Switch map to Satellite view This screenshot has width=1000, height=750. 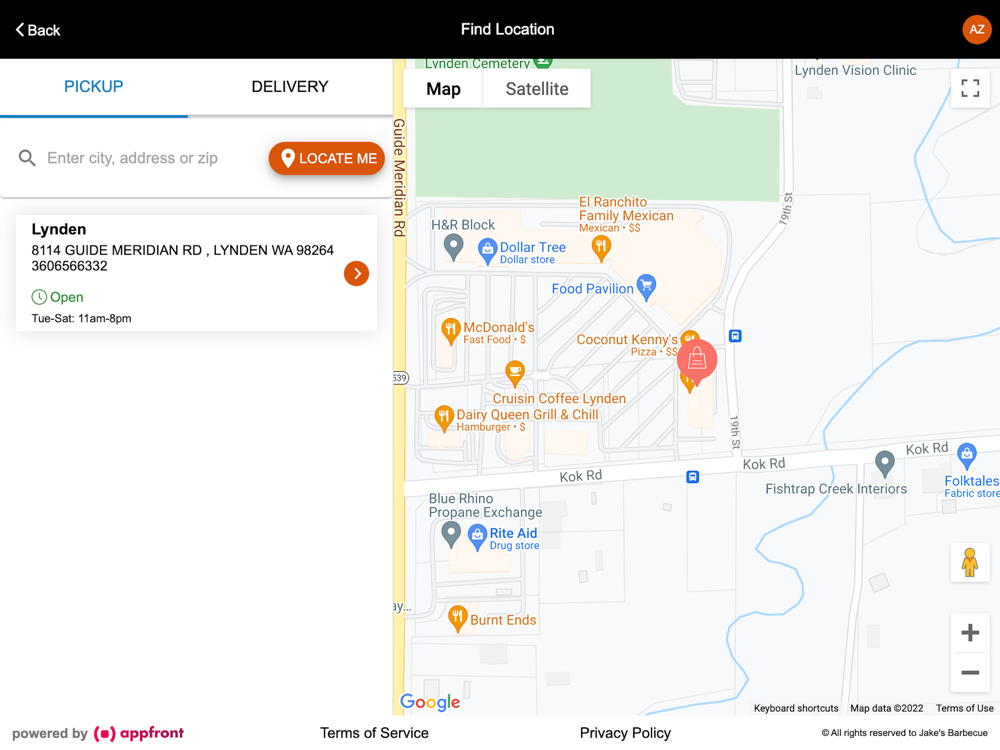(x=537, y=89)
